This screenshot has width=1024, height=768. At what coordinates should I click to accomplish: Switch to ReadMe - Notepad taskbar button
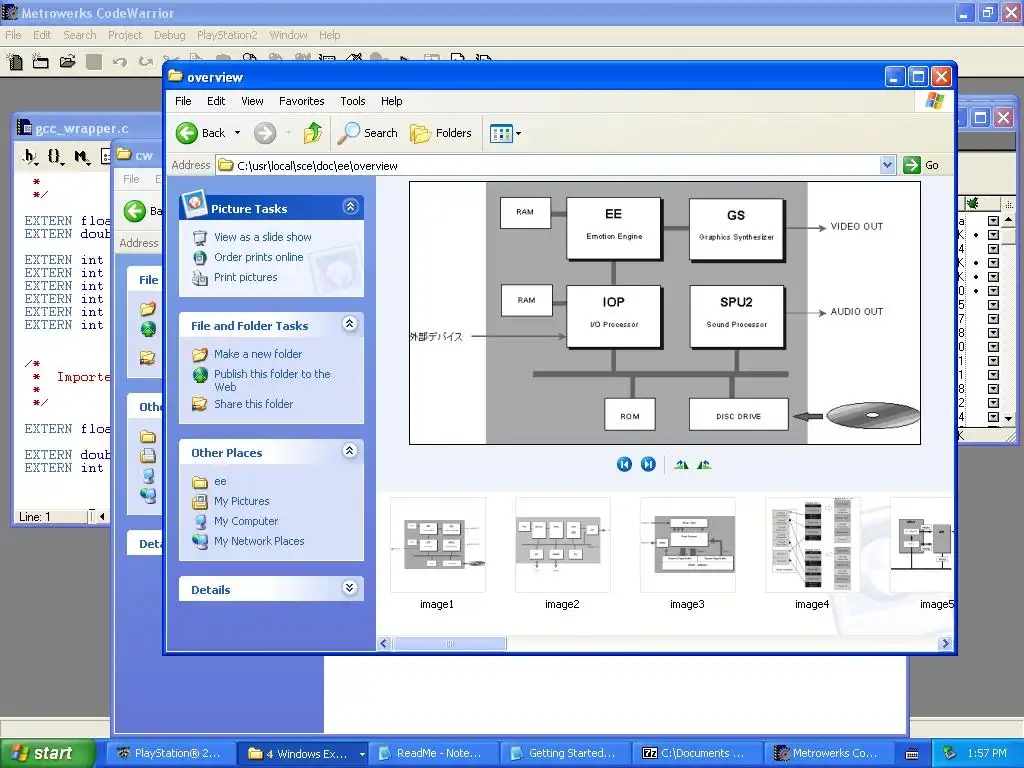click(x=434, y=754)
